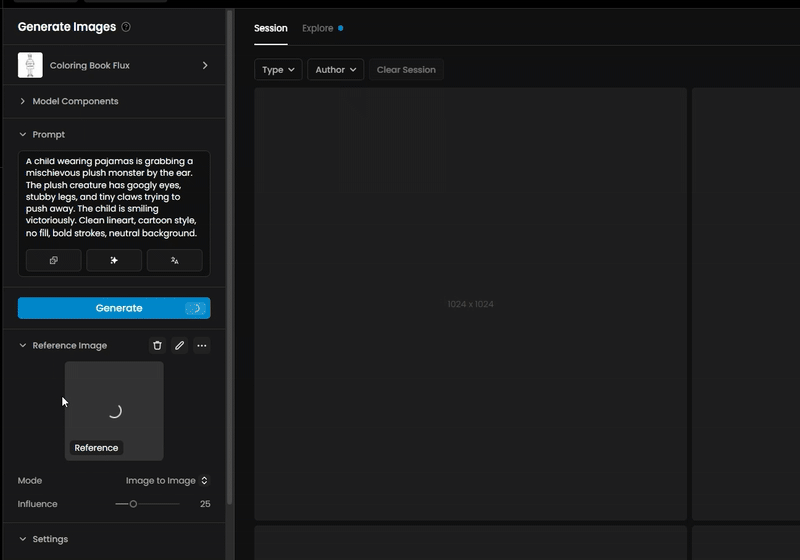Open the Image to Image mode dropdown

[x=167, y=480]
